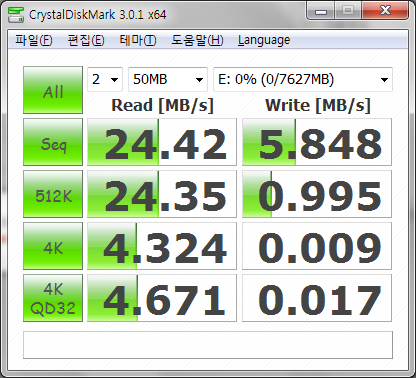Click the 4K QD32 read value 4.671
Viewport: 416px width, 378px height.
click(162, 298)
